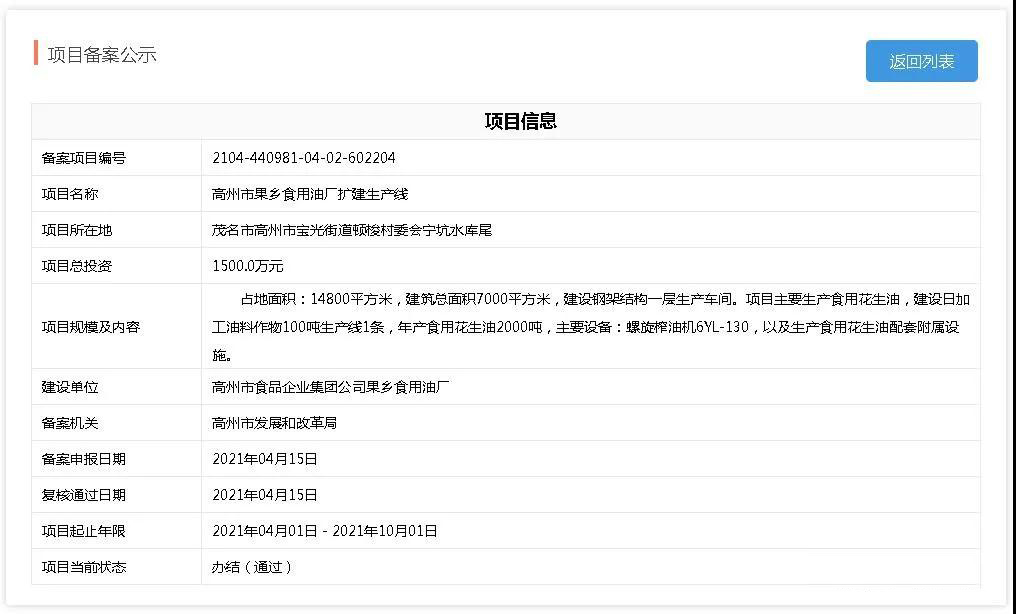Click the 备案申报日期 label cell

[x=117, y=459]
